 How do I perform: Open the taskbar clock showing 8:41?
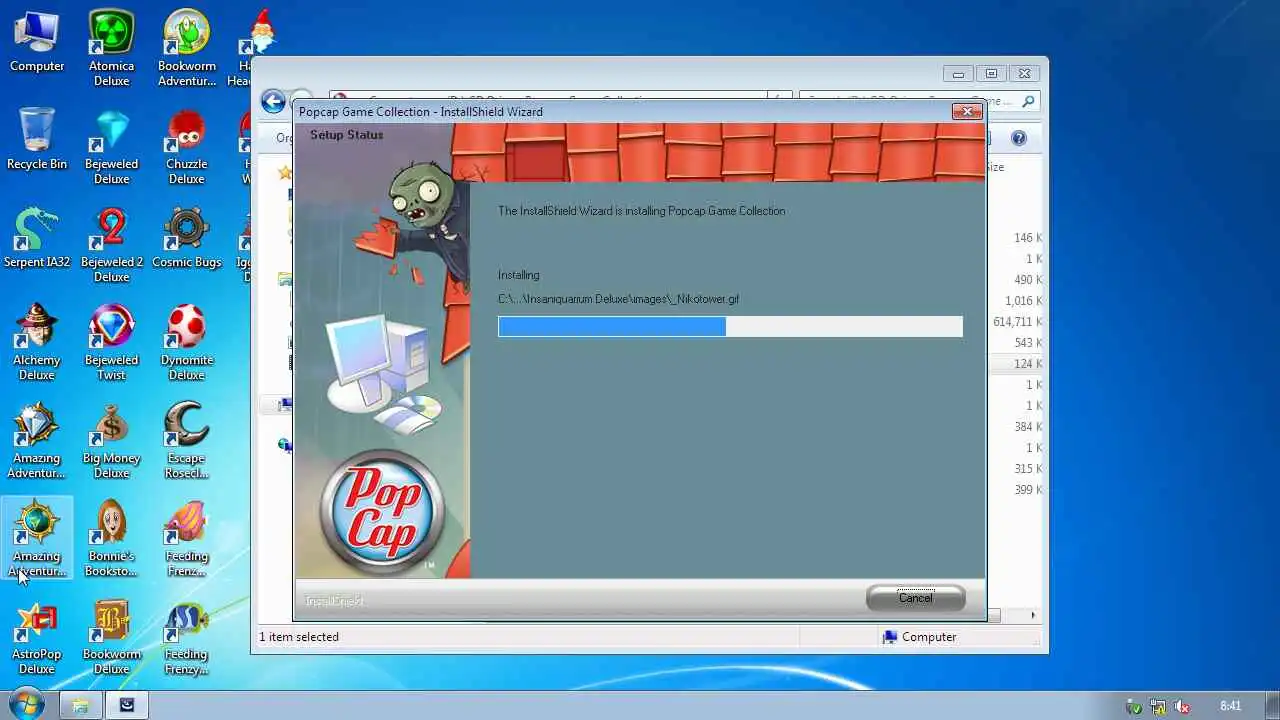(1230, 706)
